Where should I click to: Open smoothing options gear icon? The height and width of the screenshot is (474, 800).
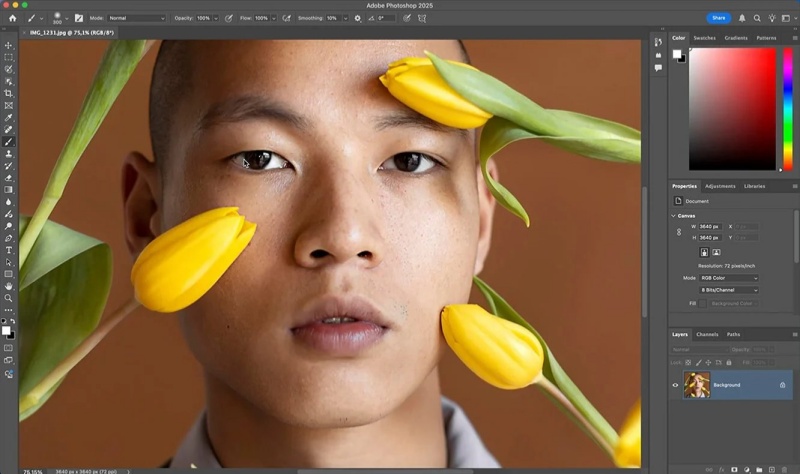(358, 18)
